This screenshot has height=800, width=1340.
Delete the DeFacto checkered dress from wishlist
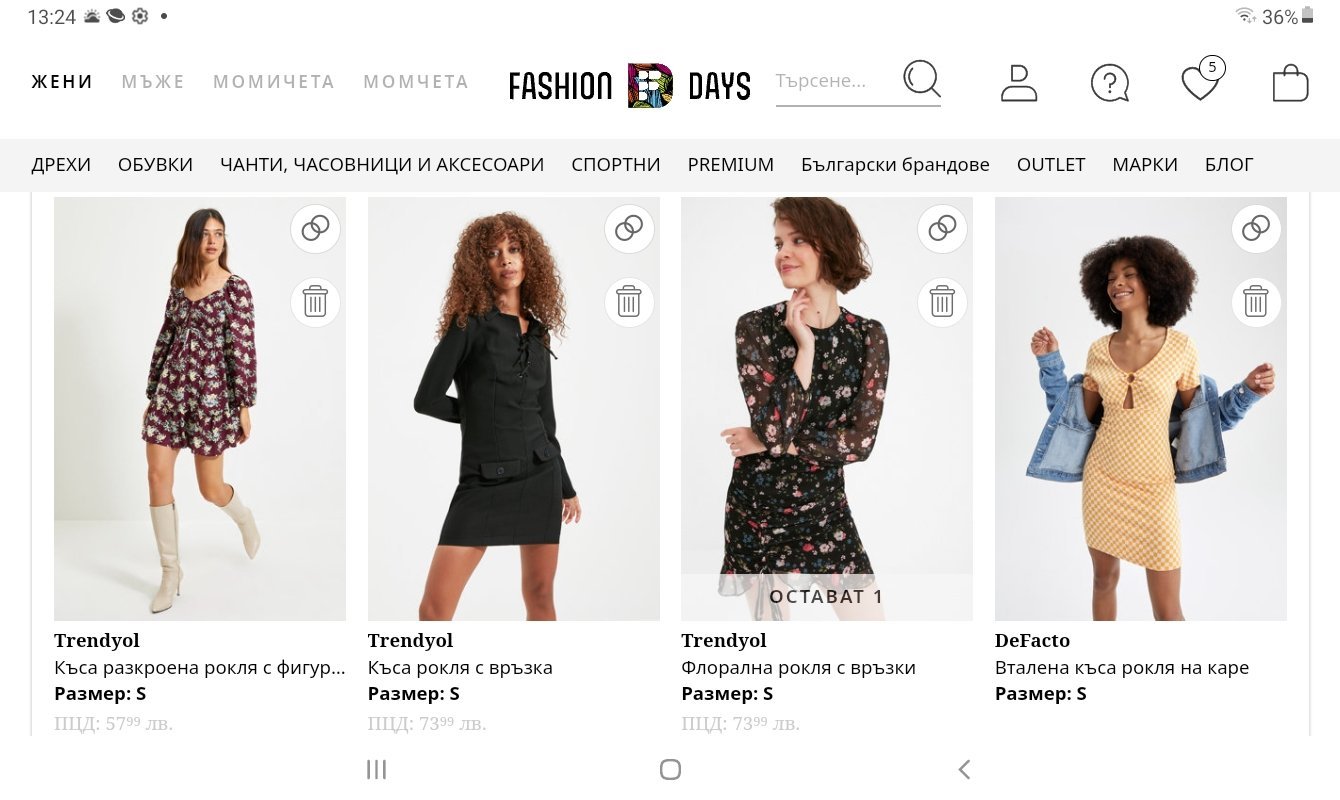pyautogui.click(x=1256, y=301)
